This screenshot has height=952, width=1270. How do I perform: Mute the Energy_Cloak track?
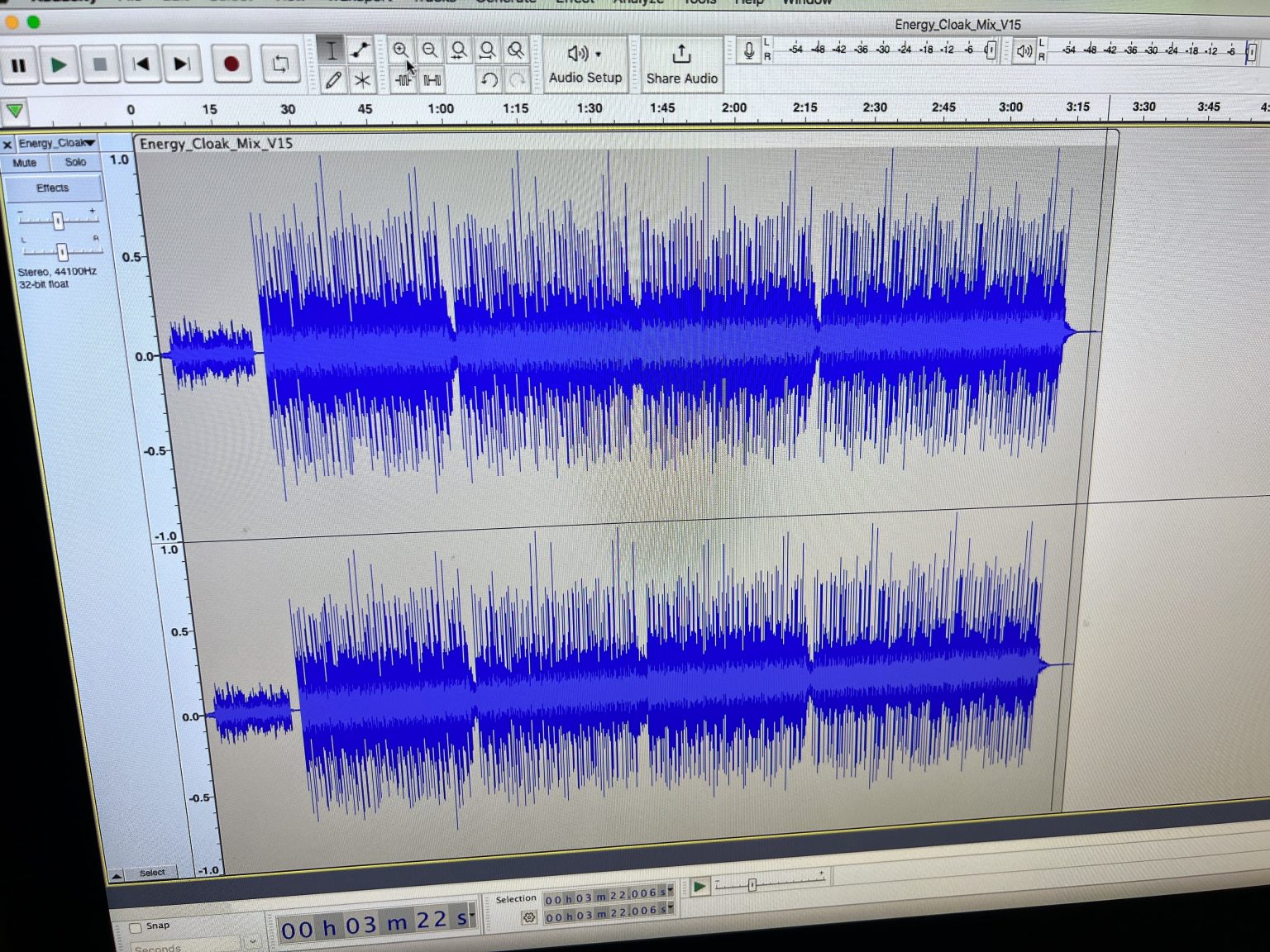click(x=24, y=162)
